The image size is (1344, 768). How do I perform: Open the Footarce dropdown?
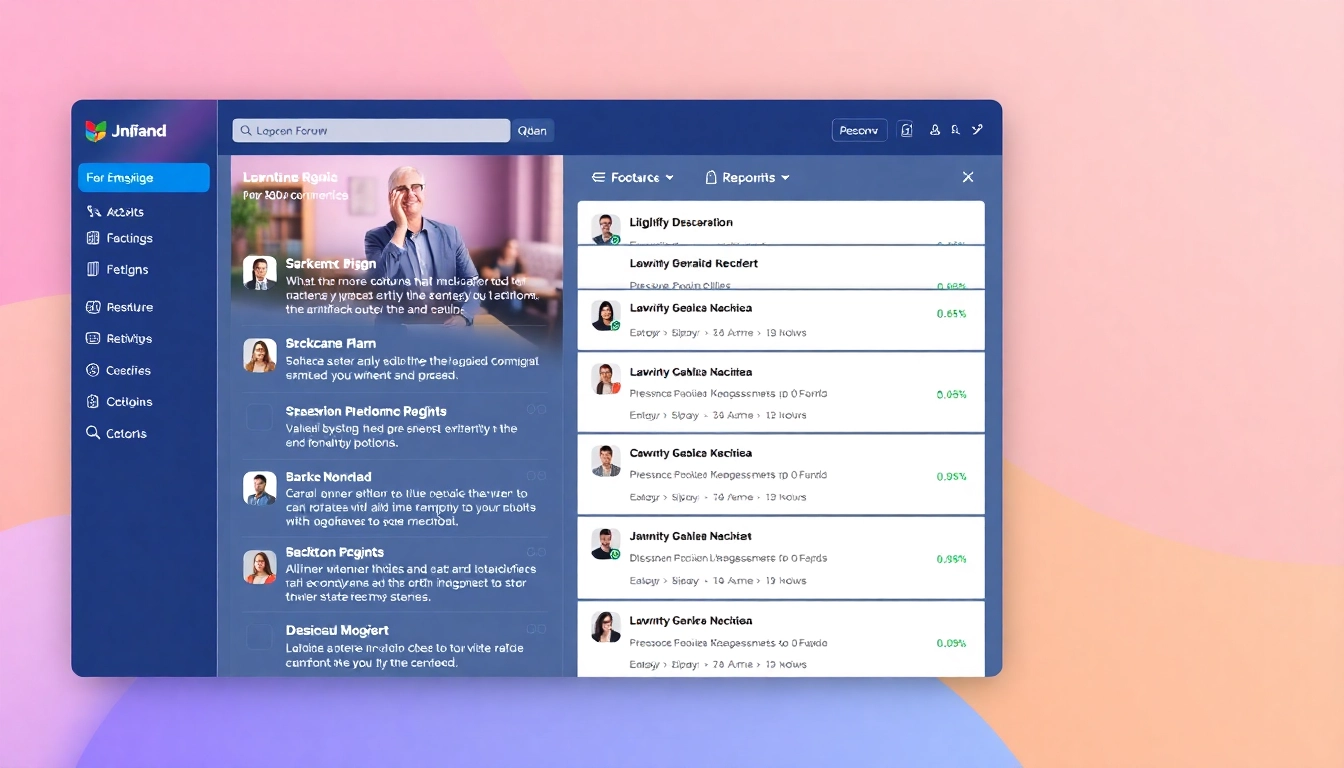[633, 177]
